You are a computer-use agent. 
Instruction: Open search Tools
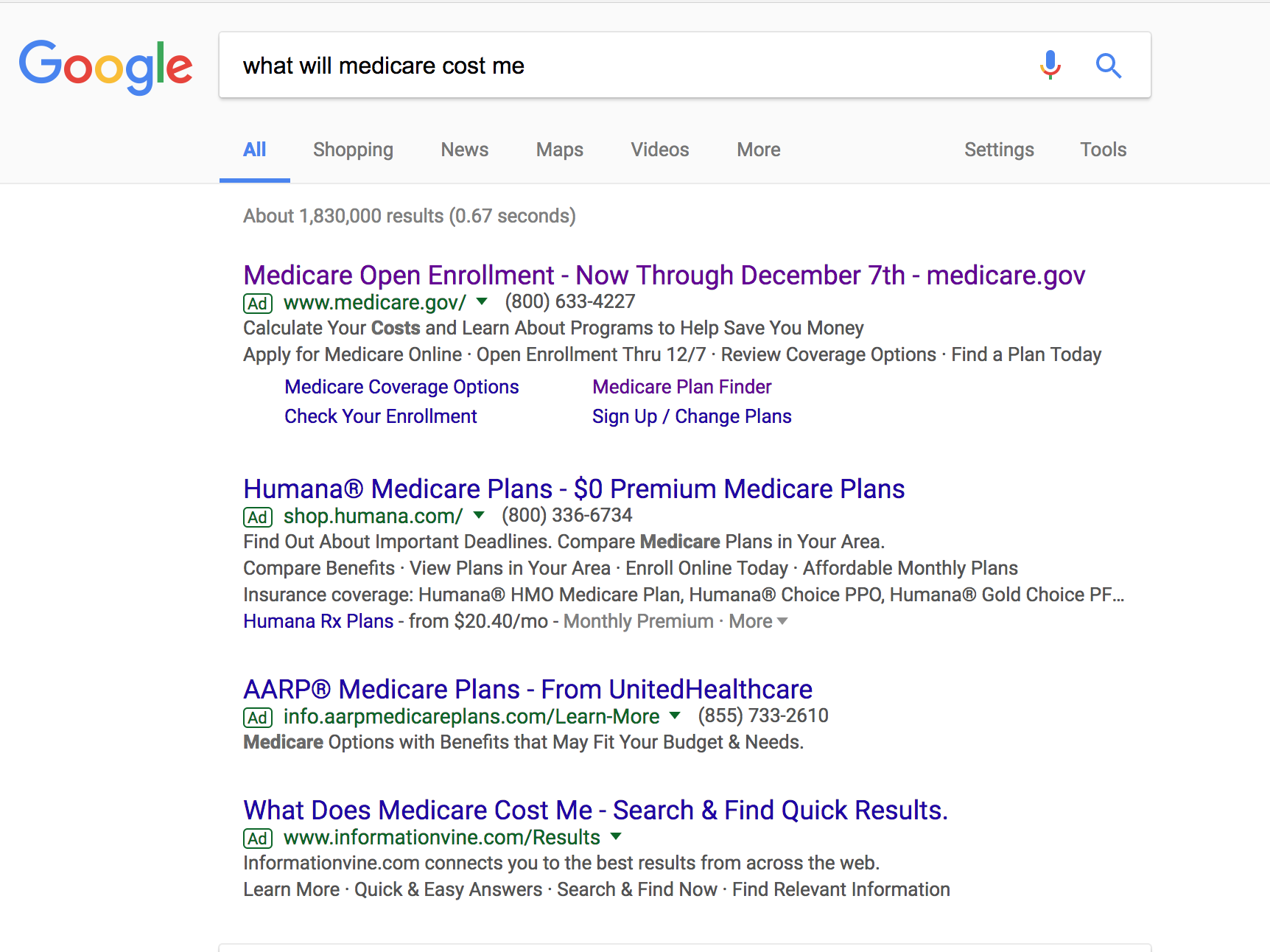1104,150
